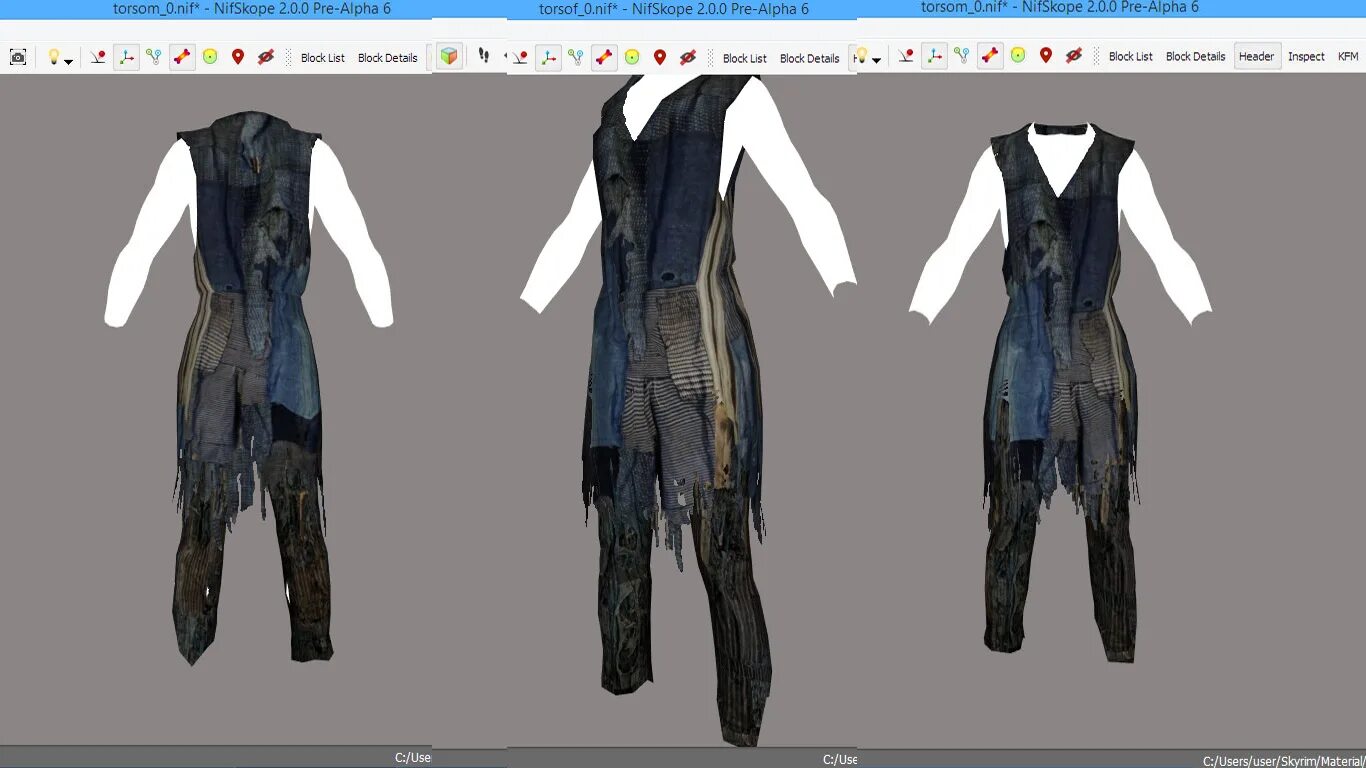This screenshot has height=768, width=1366.
Task: Open Block List in right torsom_0 window
Action: pos(1131,57)
